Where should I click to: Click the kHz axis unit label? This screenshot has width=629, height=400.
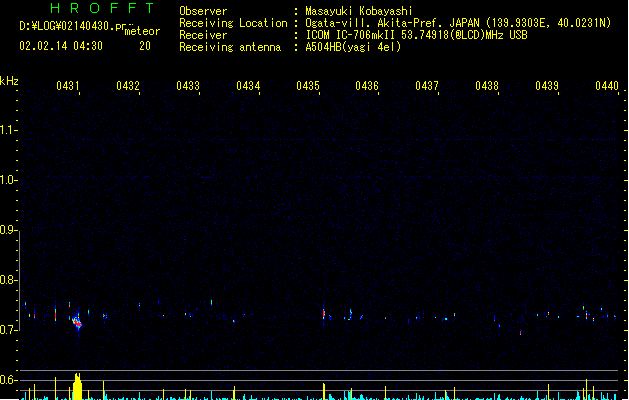[9, 81]
